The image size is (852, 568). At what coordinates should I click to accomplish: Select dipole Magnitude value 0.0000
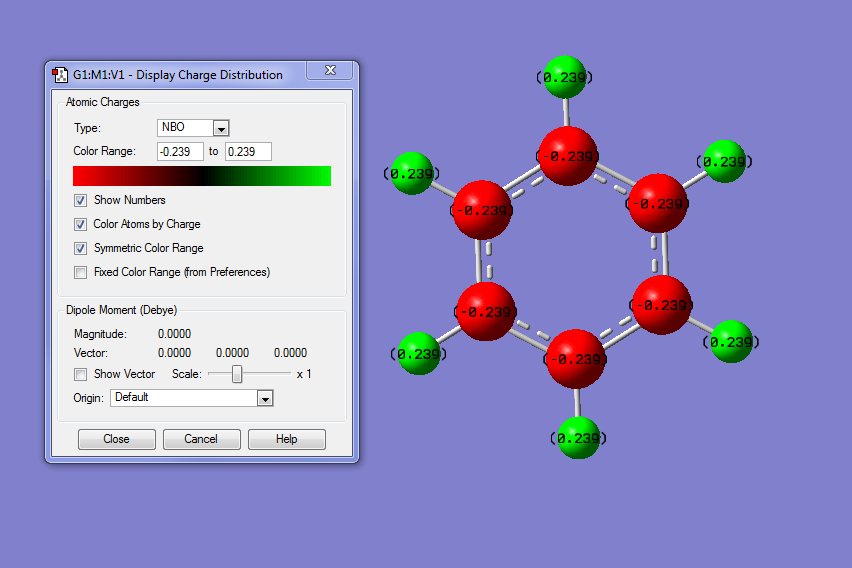point(174,334)
